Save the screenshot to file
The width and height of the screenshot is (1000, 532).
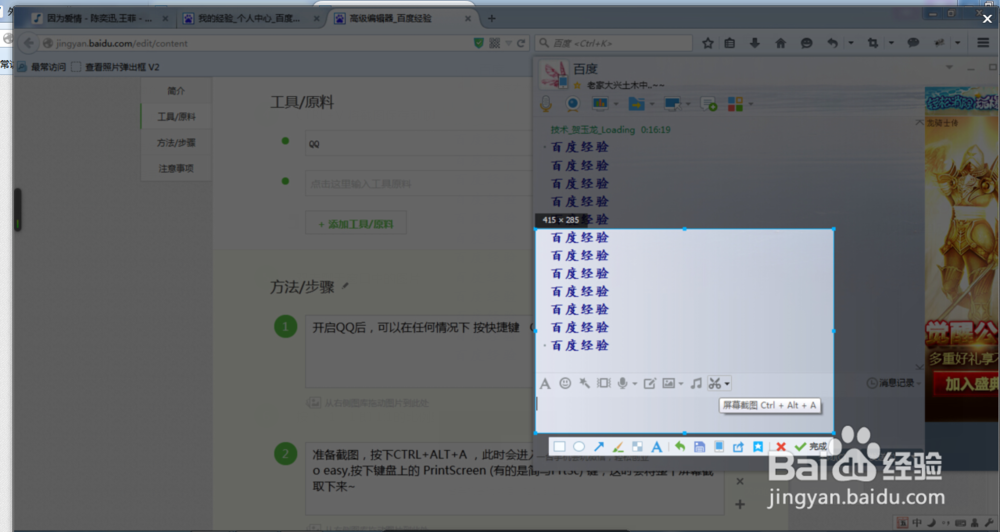700,447
